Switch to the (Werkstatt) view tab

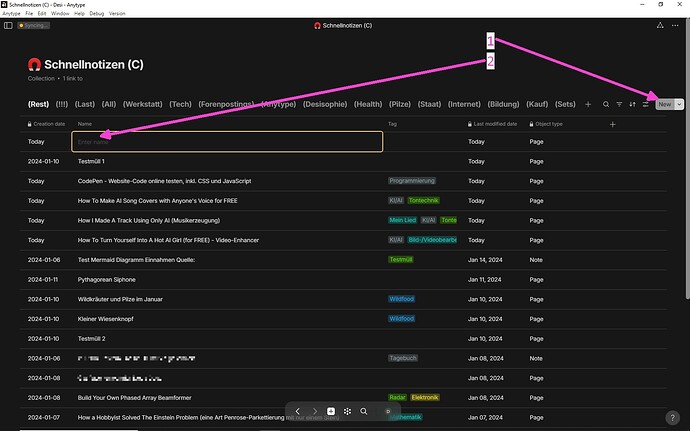click(143, 104)
